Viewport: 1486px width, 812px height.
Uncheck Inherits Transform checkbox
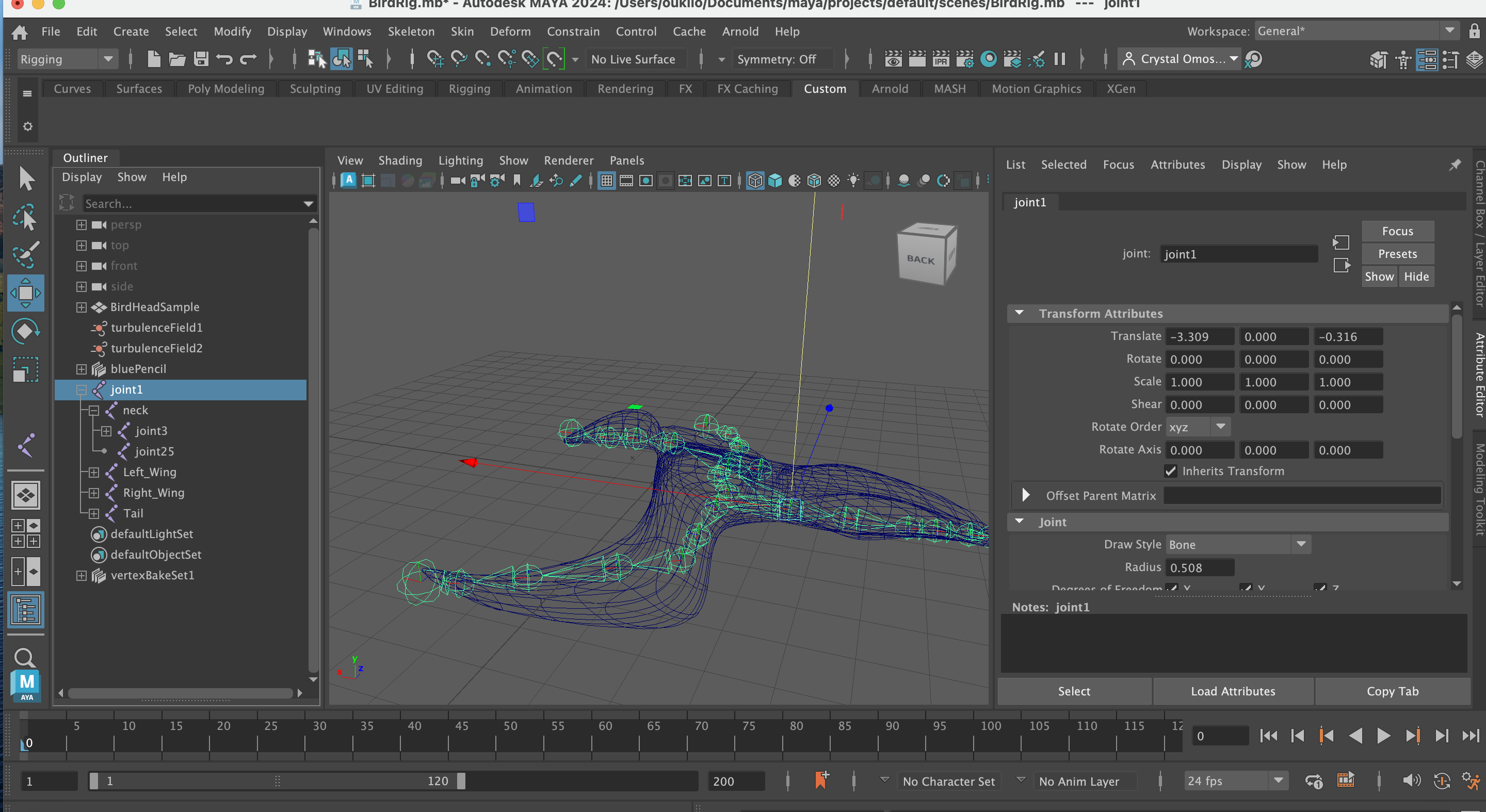coord(1170,471)
